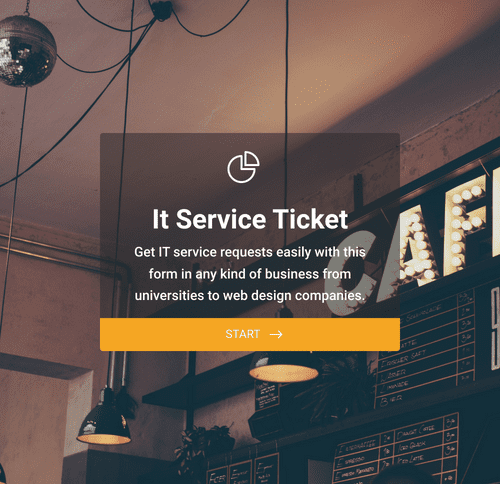The width and height of the screenshot is (500, 484).
Task: Click the START text label
Action: [242, 334]
